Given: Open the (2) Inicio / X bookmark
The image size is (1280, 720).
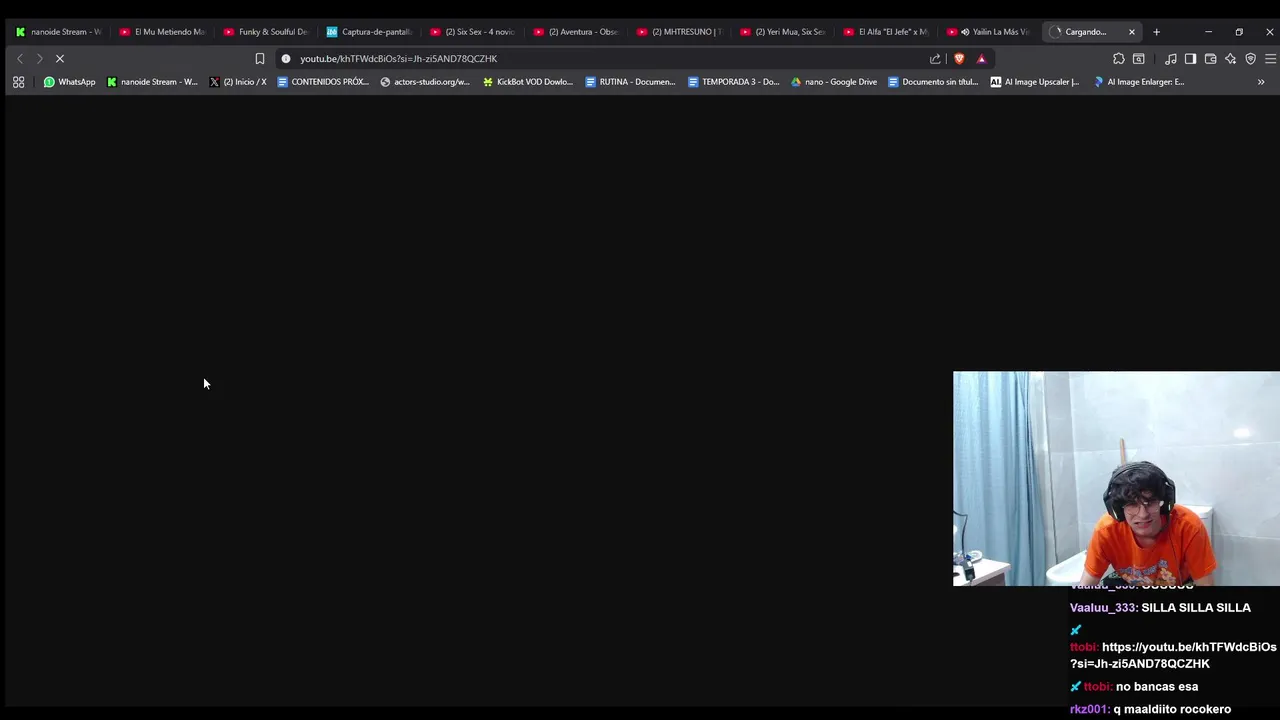Looking at the screenshot, I should (238, 82).
